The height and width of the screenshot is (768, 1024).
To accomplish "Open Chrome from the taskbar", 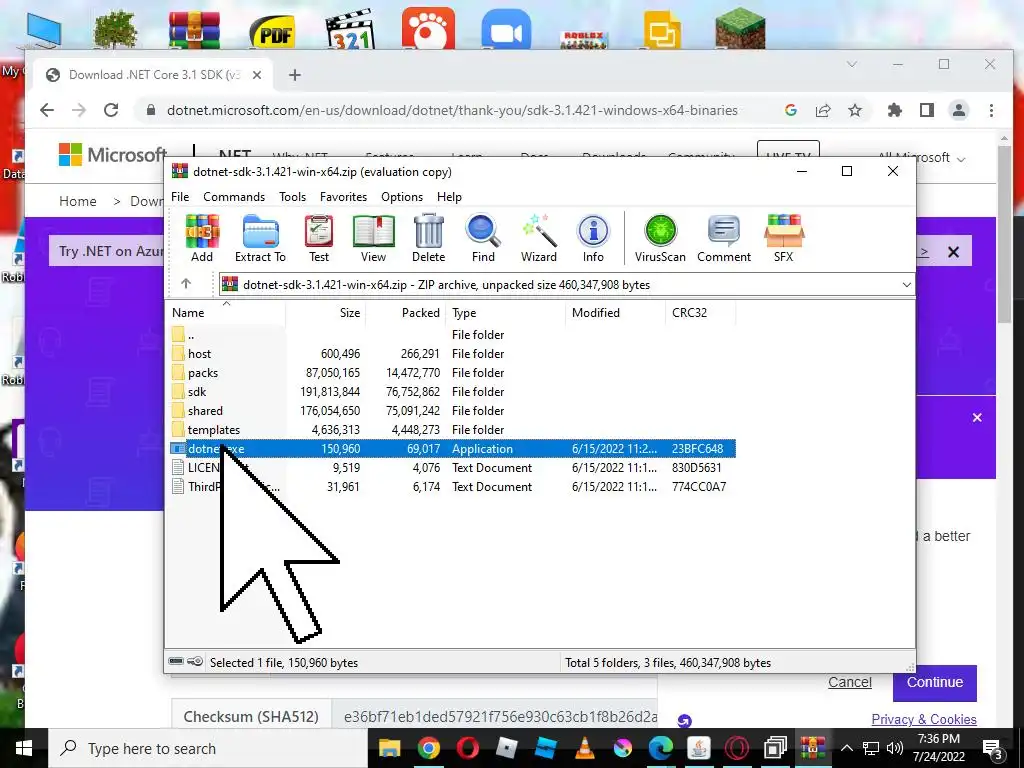I will pos(428,748).
